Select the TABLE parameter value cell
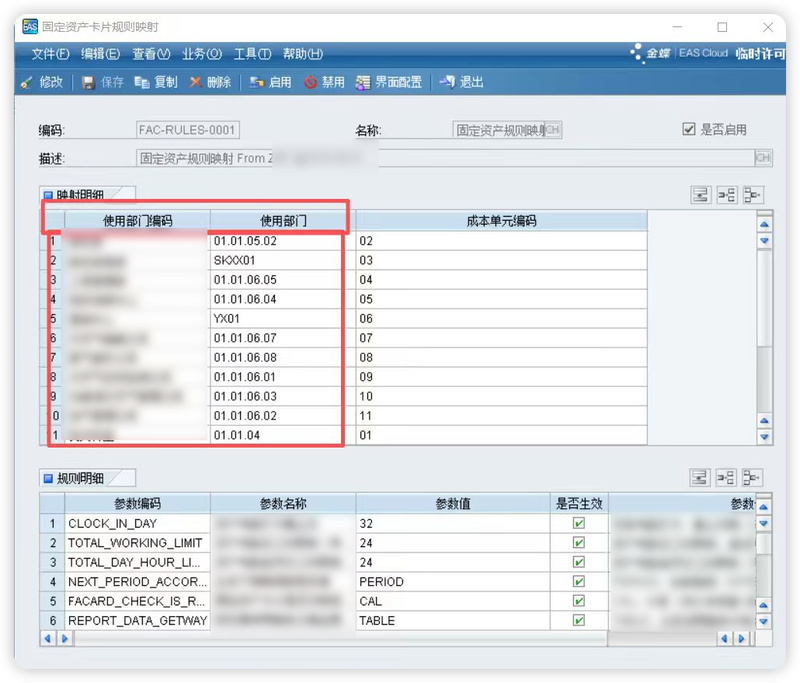Screen dimensions: 800x683 click(x=453, y=620)
